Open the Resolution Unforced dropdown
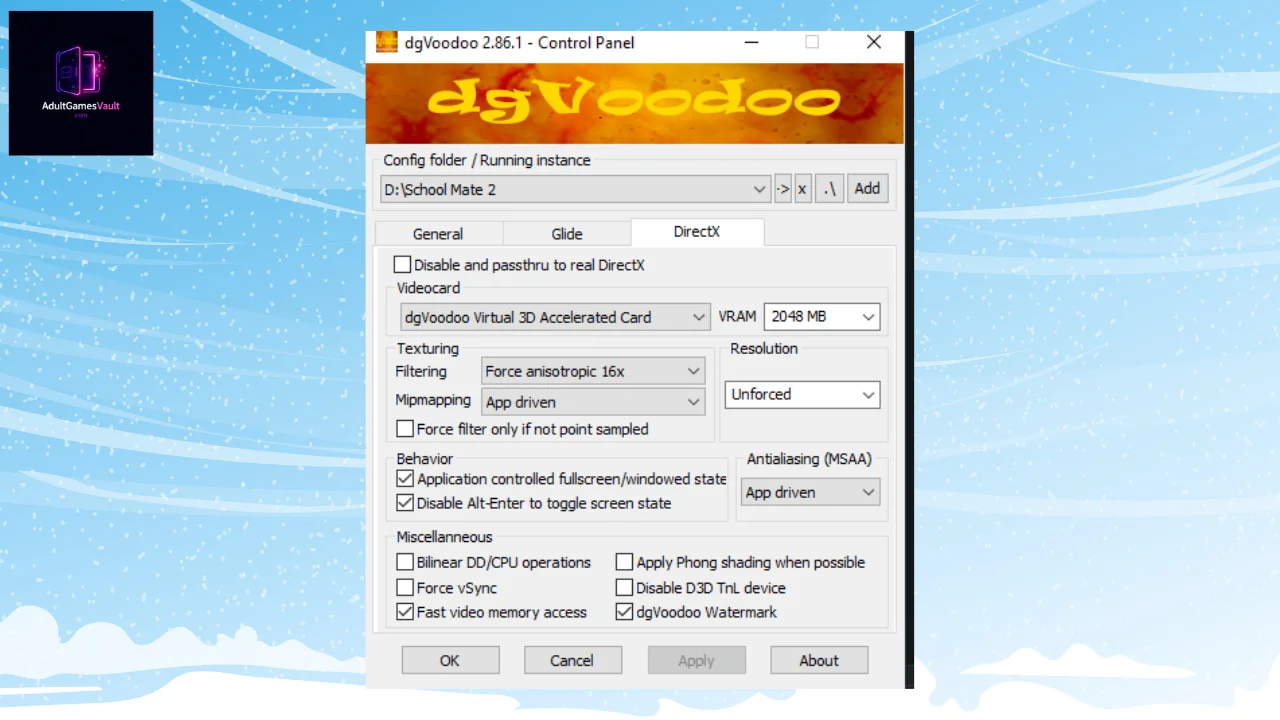The image size is (1280, 720). [802, 395]
